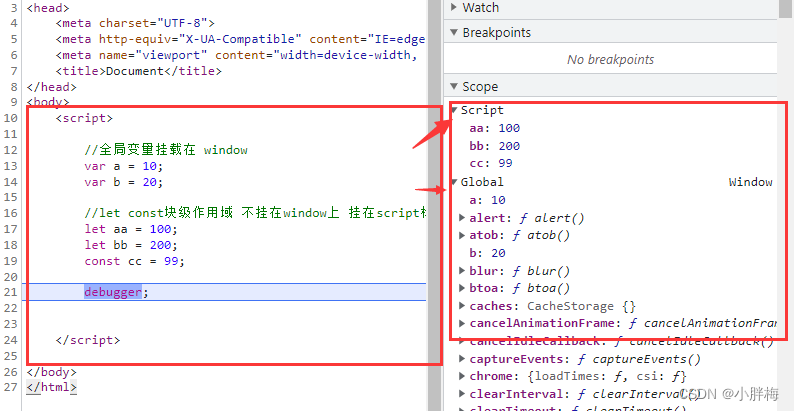Click the 'var b = 20;' code line

(124, 182)
